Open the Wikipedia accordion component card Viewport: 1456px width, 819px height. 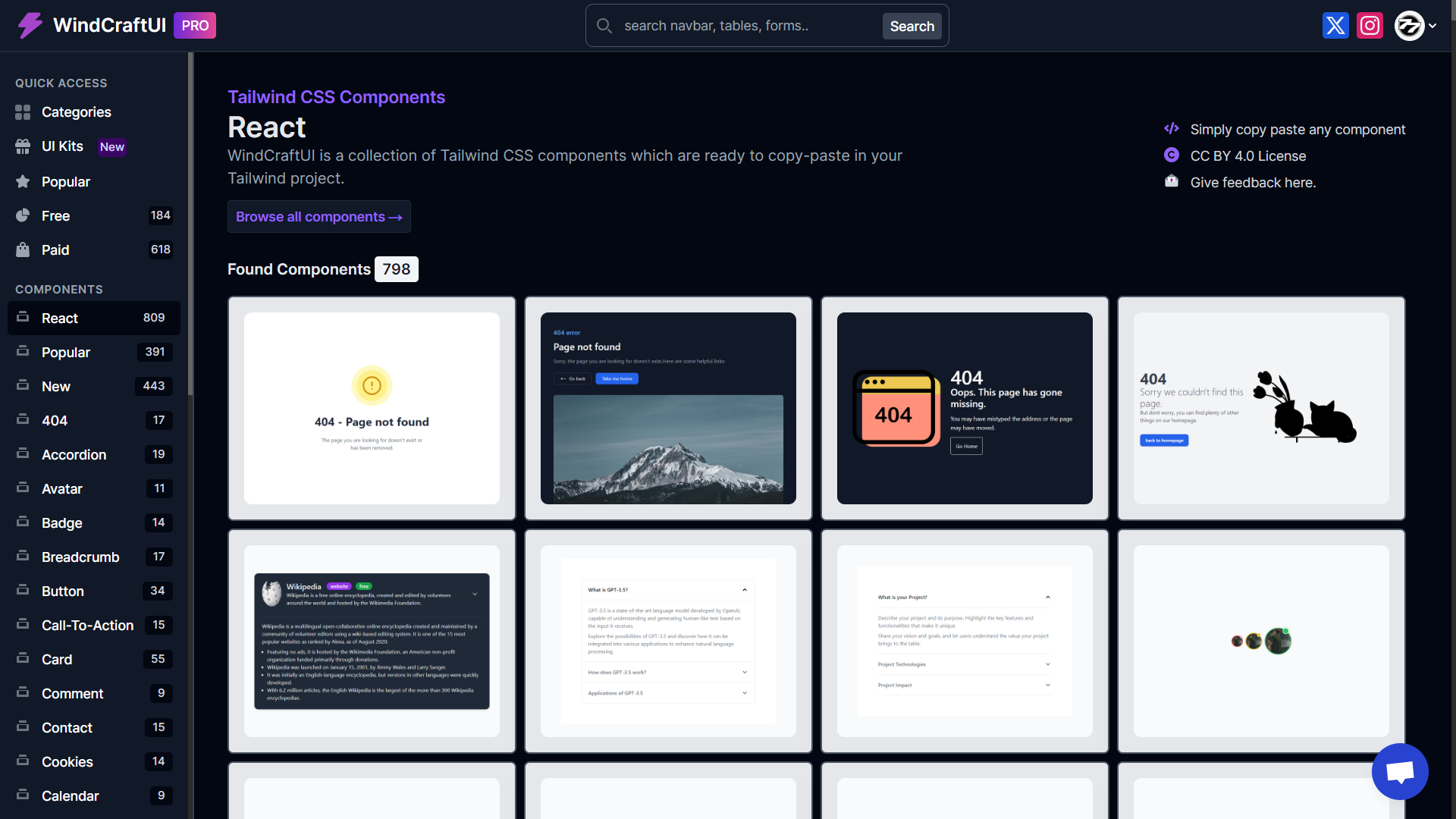(372, 641)
